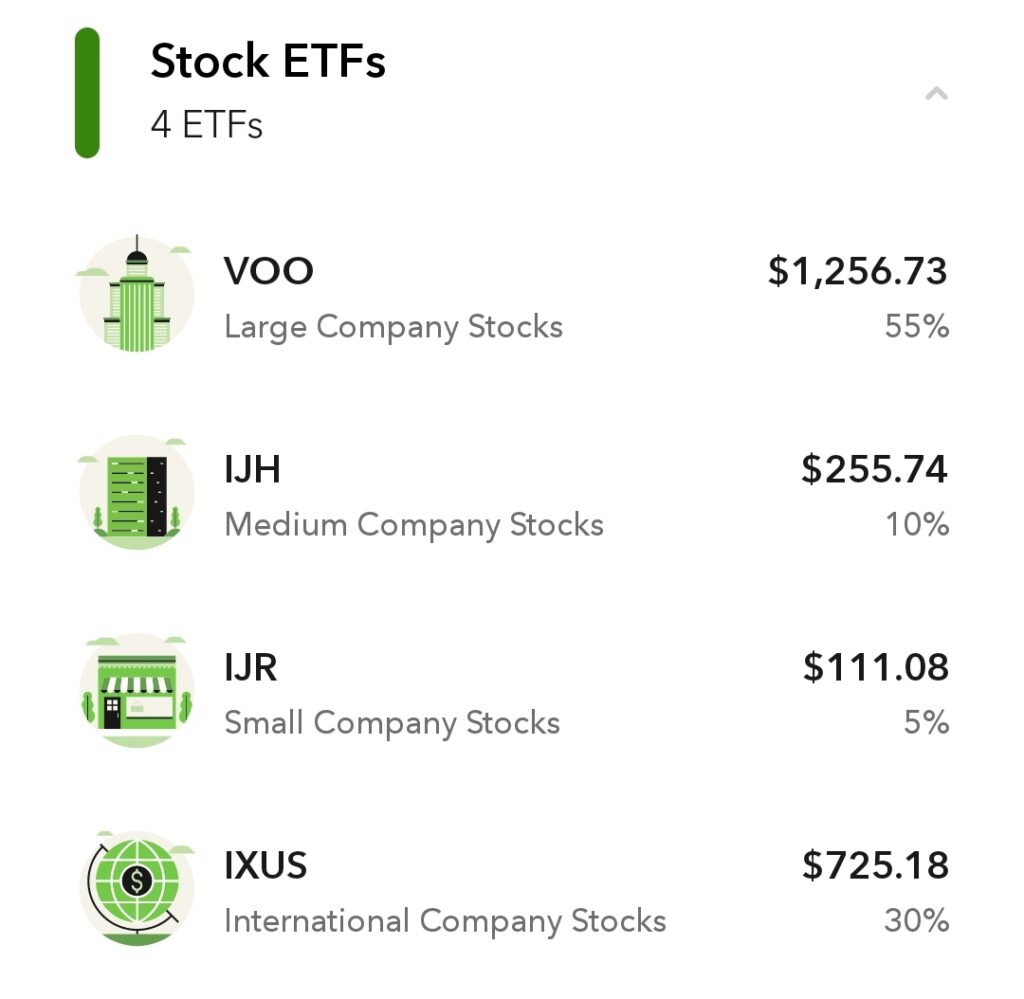Image resolution: width=1024 pixels, height=999 pixels.
Task: Select the Medium Company Stocks label
Action: pyautogui.click(x=414, y=525)
